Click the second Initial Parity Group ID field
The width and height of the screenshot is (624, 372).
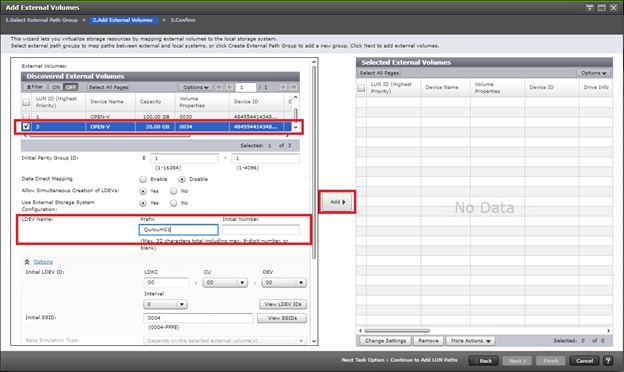coord(265,158)
